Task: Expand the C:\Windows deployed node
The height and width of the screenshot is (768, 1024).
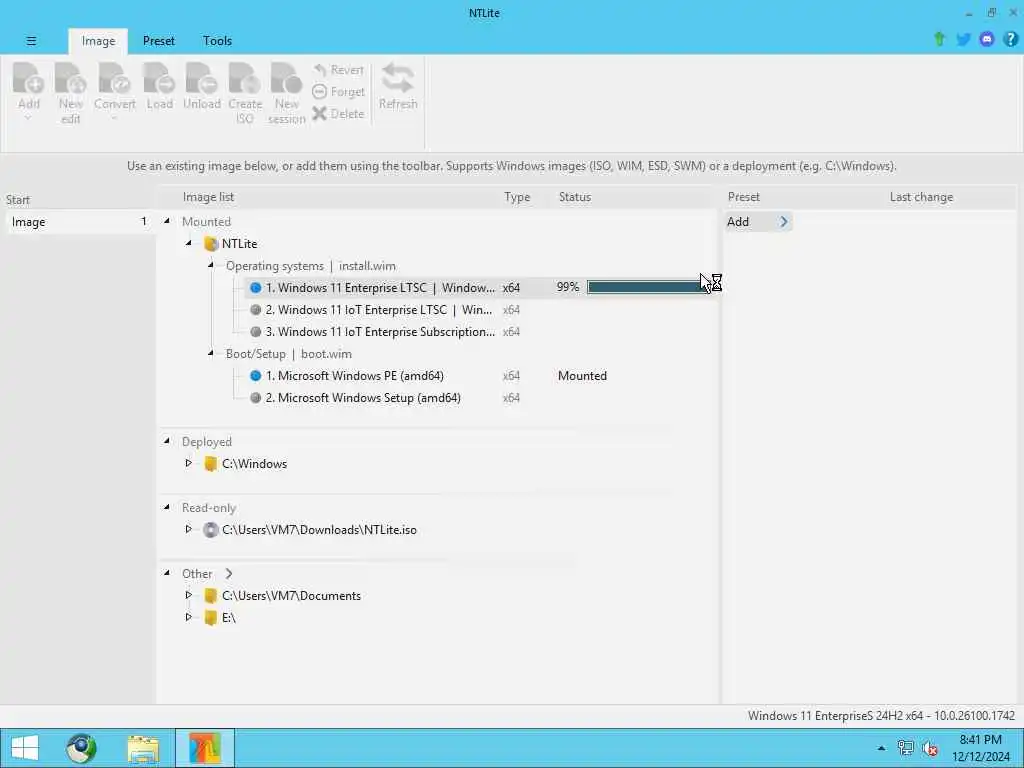Action: pyautogui.click(x=189, y=463)
